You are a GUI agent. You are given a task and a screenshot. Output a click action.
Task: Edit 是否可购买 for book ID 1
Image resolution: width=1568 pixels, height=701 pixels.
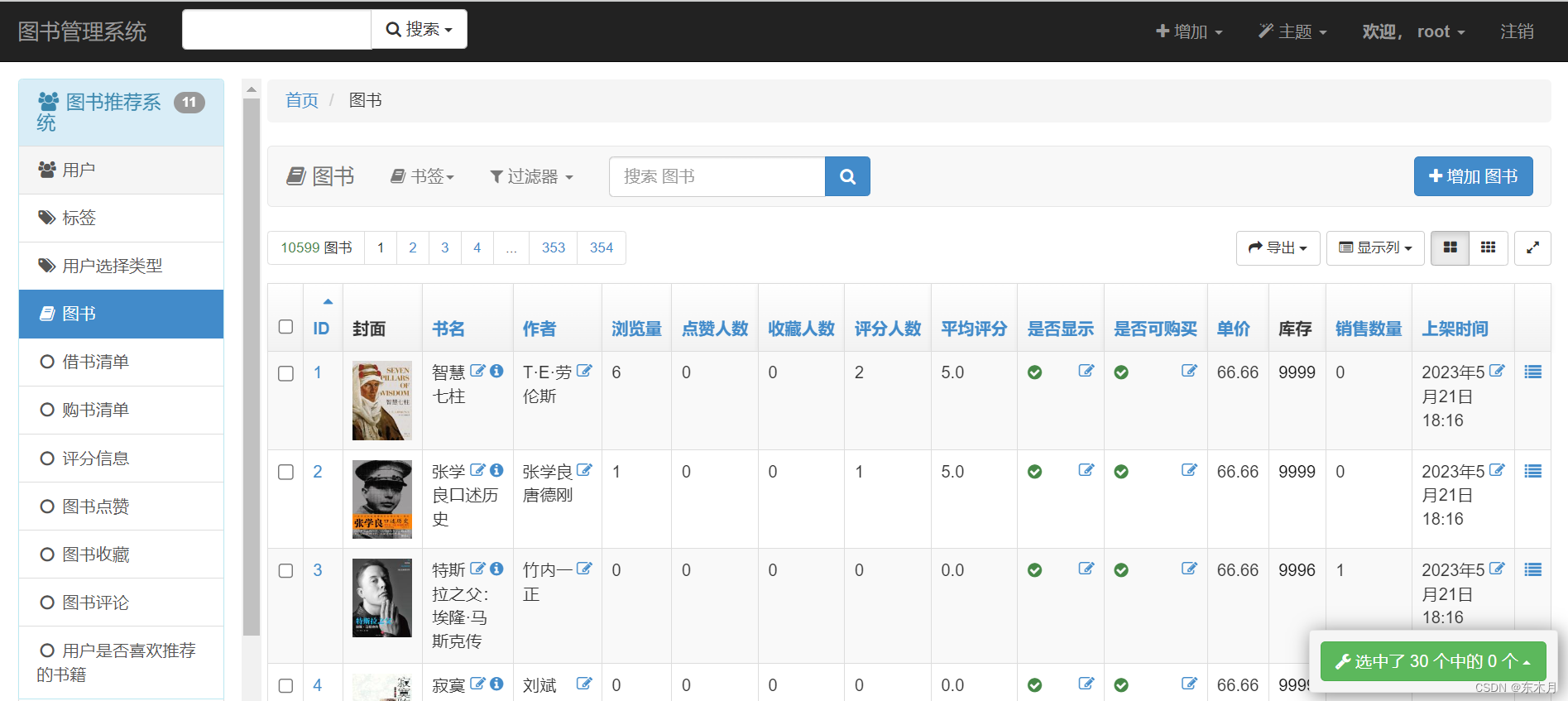(x=1189, y=371)
